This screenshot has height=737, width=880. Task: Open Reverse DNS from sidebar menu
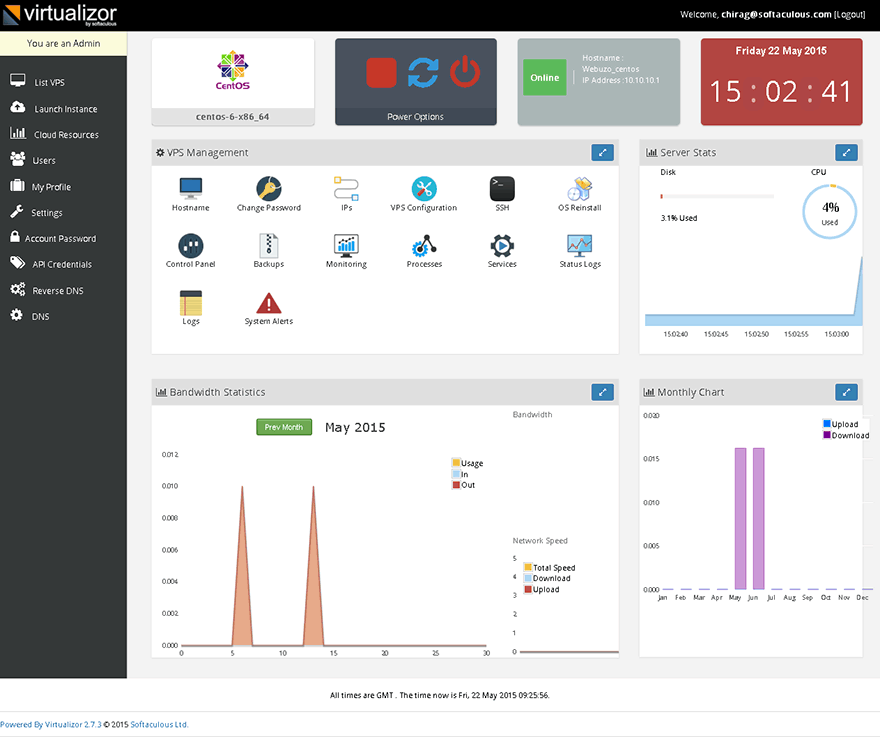pos(60,291)
